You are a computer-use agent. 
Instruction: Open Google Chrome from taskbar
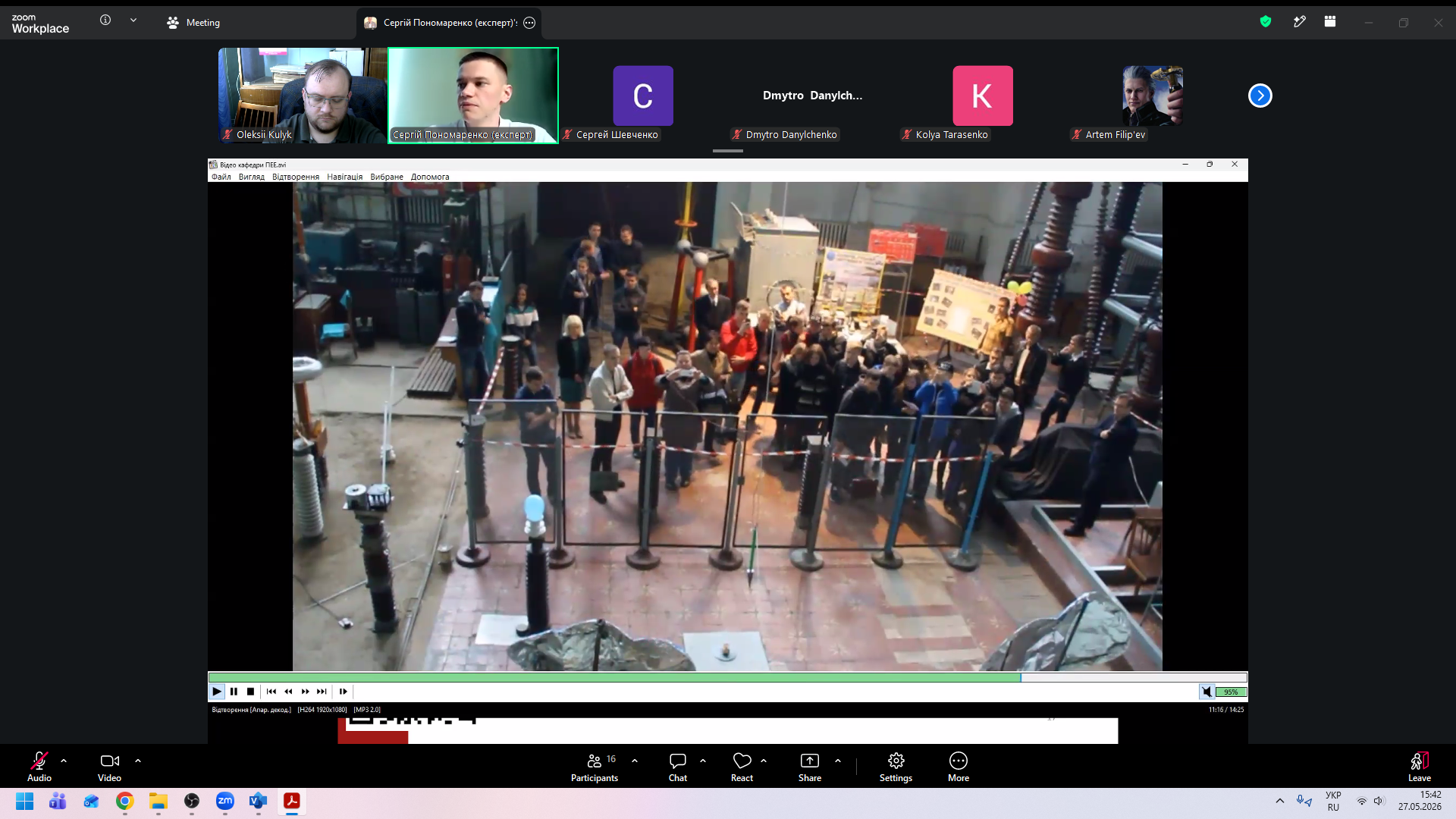pyautogui.click(x=125, y=802)
